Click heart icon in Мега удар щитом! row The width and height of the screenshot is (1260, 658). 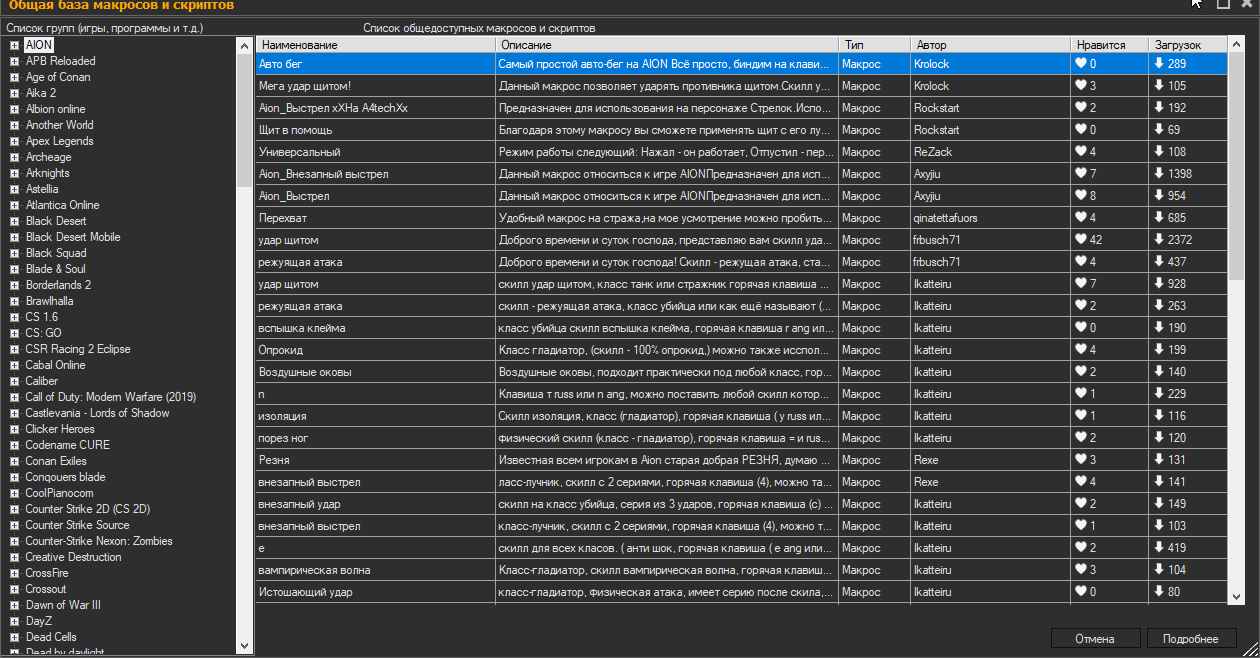click(x=1081, y=86)
